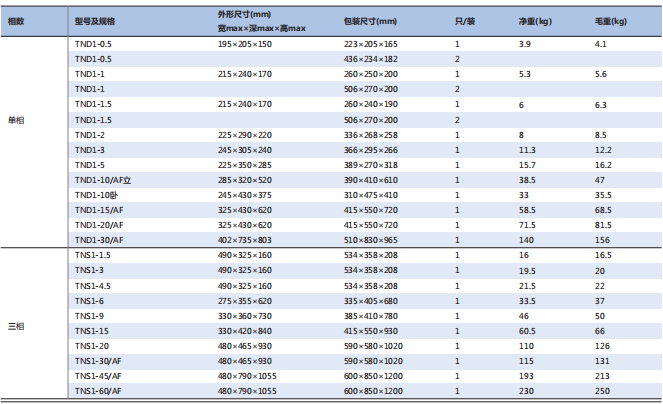Viewport: 663px width, 404px height.
Task: Select the 三相 phase category cell
Action: [x=16, y=326]
